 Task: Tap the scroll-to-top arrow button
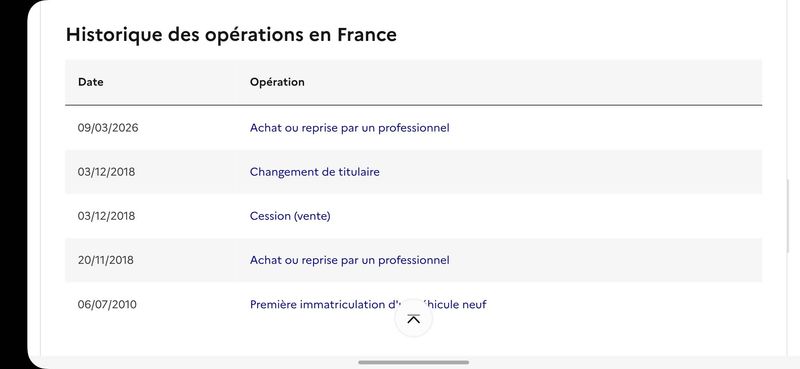414,318
